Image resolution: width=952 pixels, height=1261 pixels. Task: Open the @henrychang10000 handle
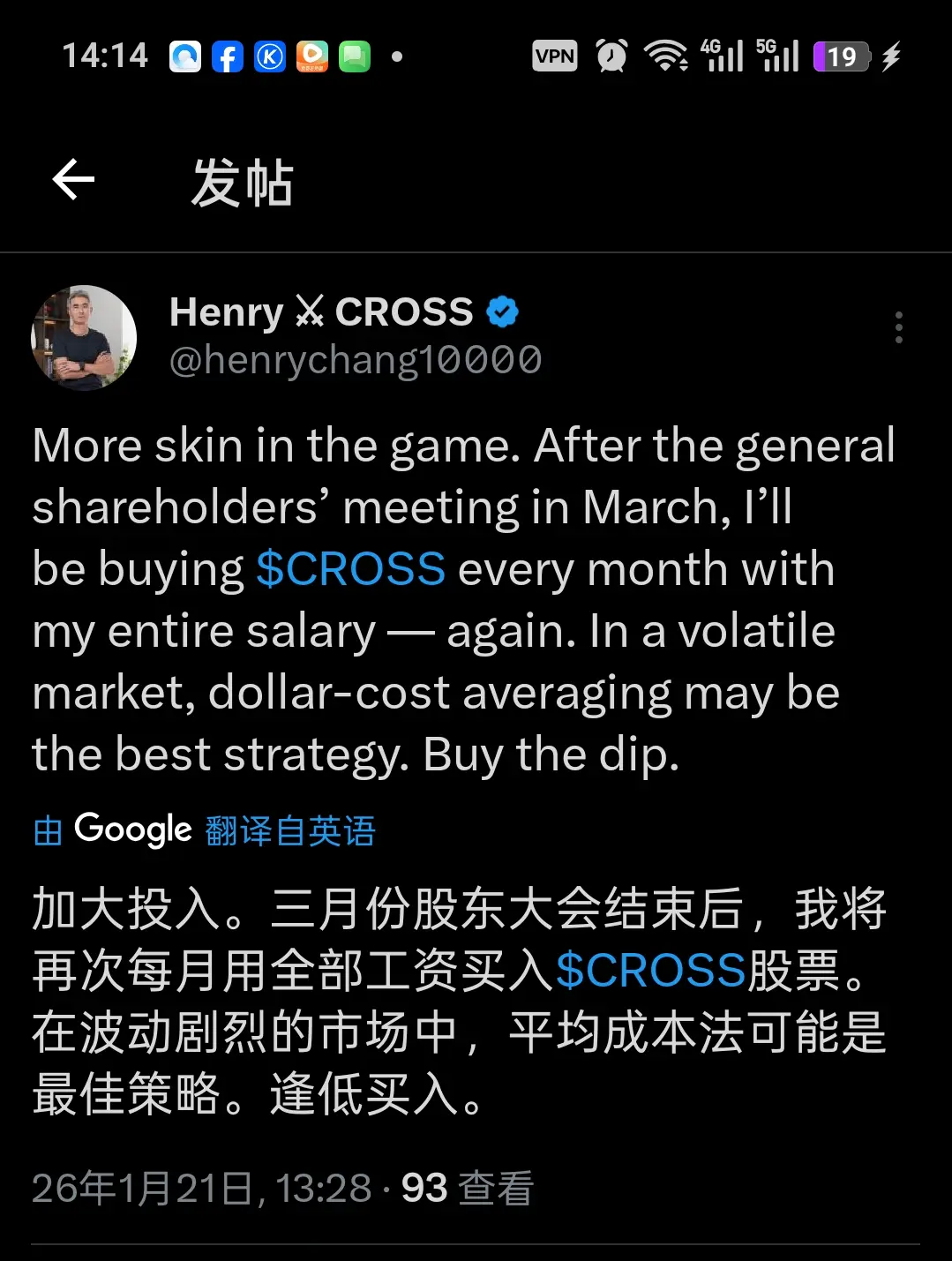tap(355, 360)
